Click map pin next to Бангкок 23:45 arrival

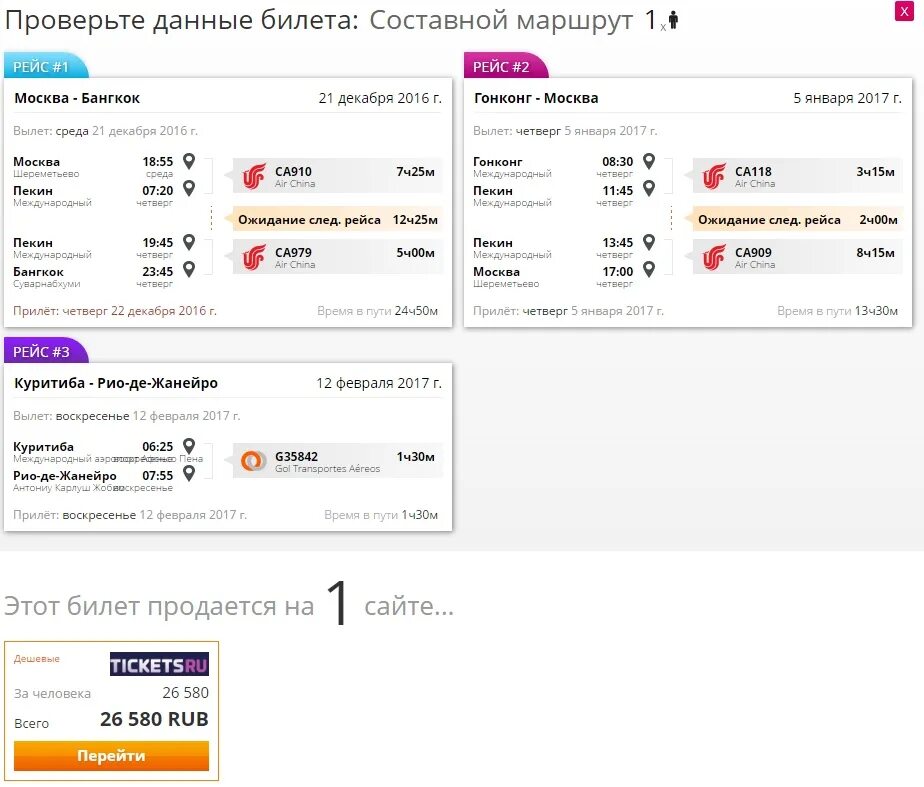click(189, 268)
